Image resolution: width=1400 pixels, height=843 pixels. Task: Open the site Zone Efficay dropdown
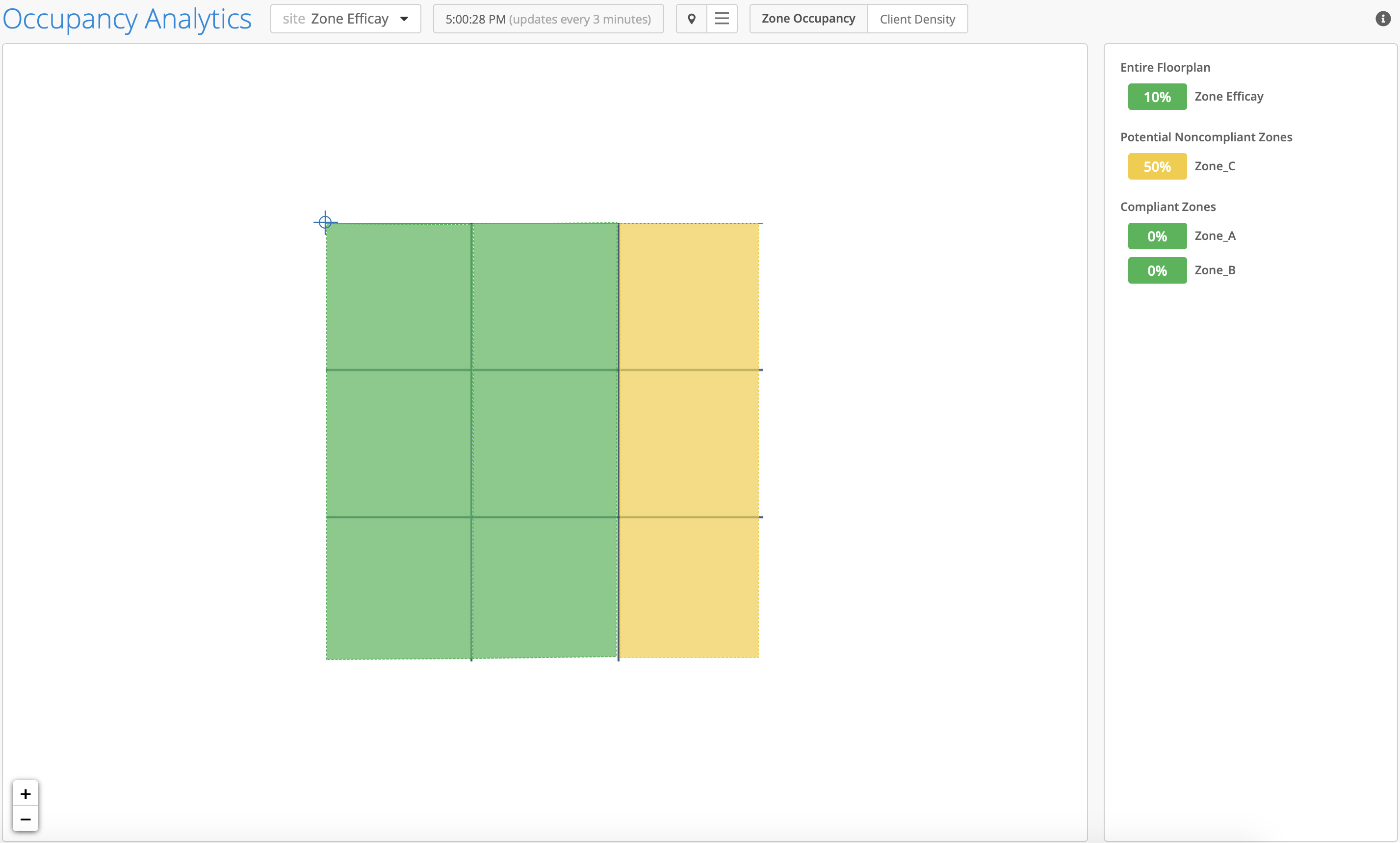(x=345, y=19)
